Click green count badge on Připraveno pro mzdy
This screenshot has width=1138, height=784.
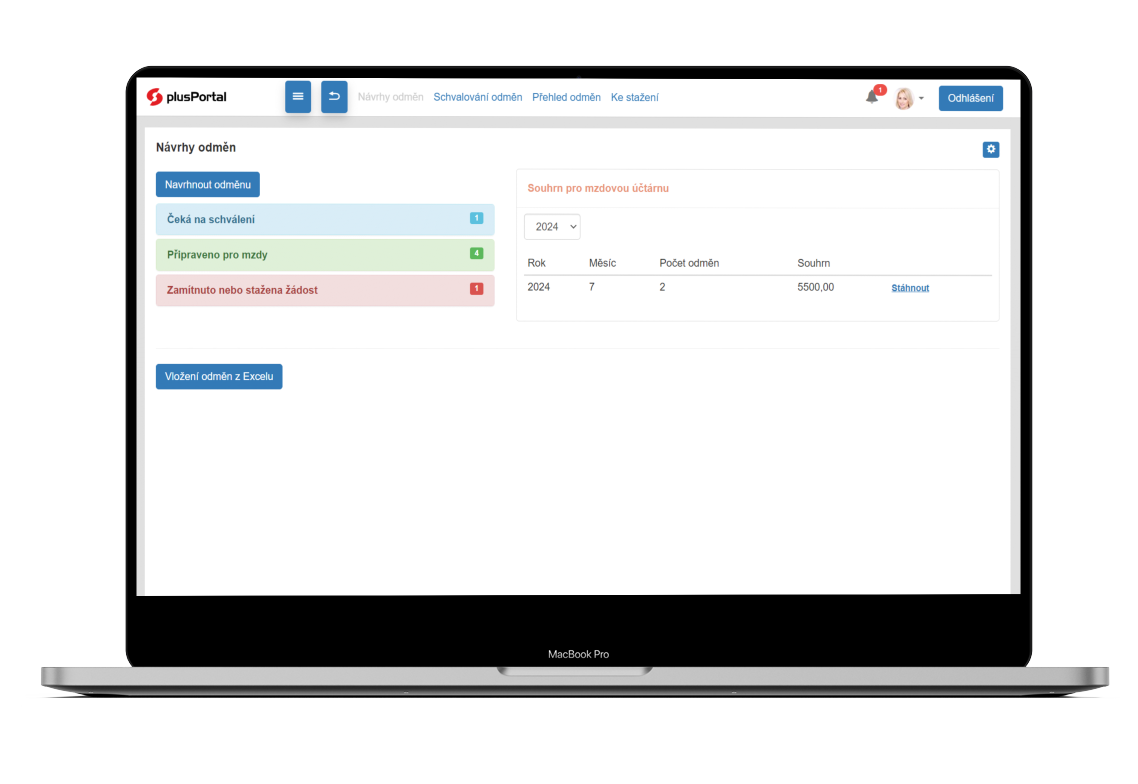tap(476, 254)
